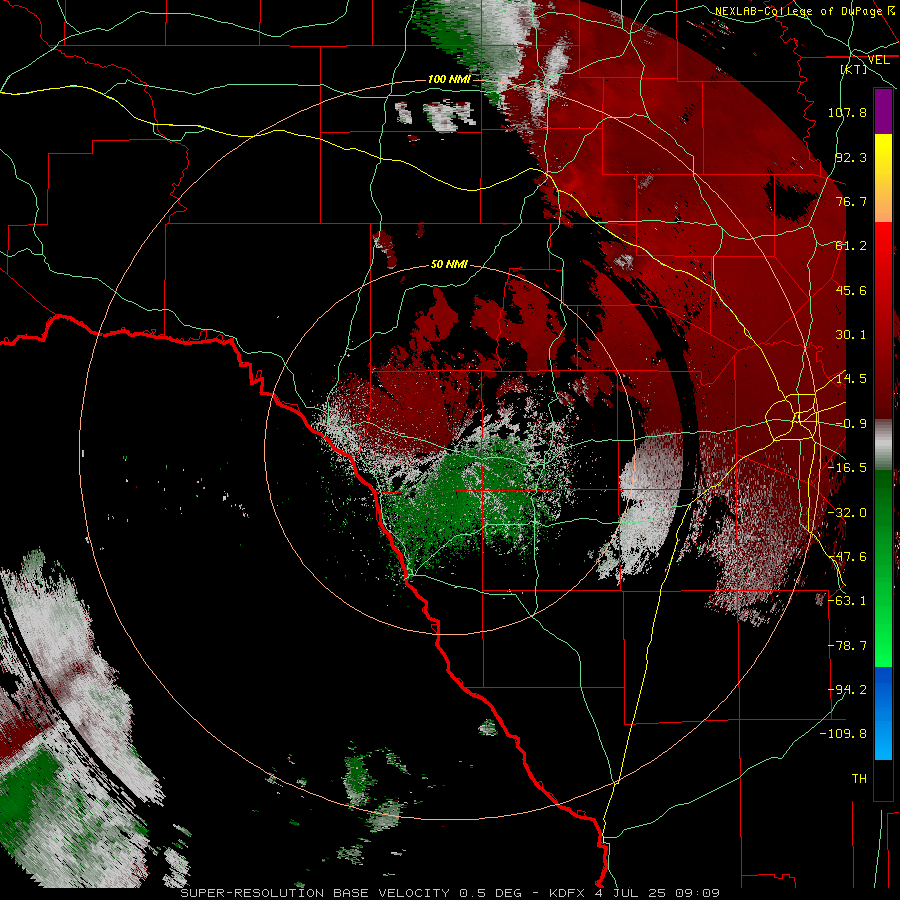The height and width of the screenshot is (900, 900).
Task: Click the 14.5 scale value
Action: [851, 379]
